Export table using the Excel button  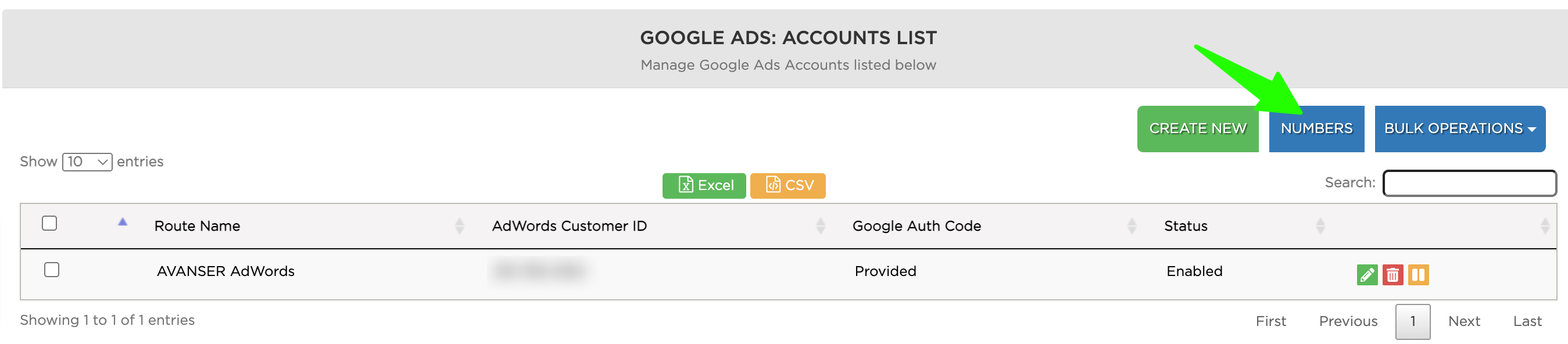pos(704,185)
